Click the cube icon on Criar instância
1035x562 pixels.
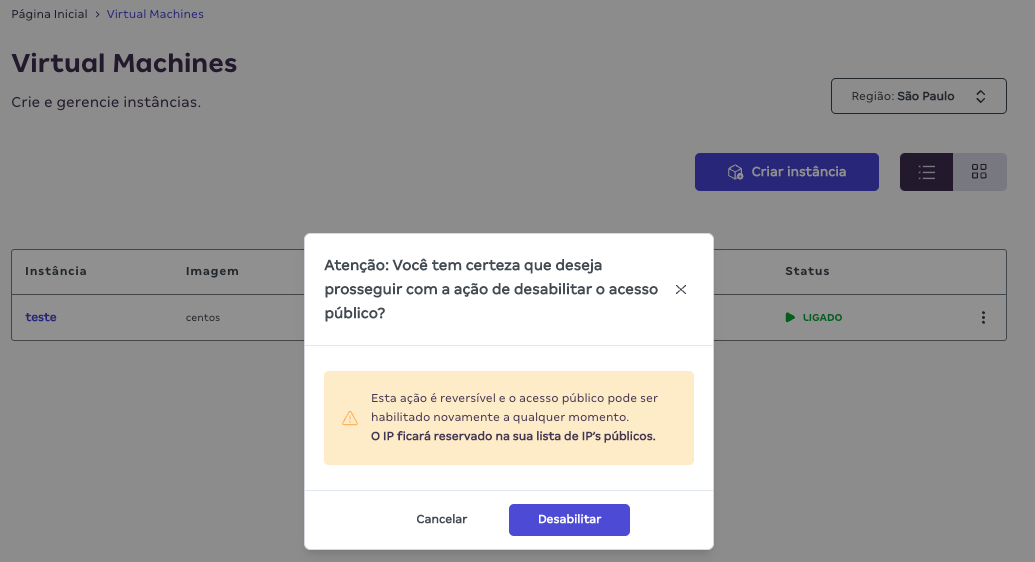(x=735, y=172)
